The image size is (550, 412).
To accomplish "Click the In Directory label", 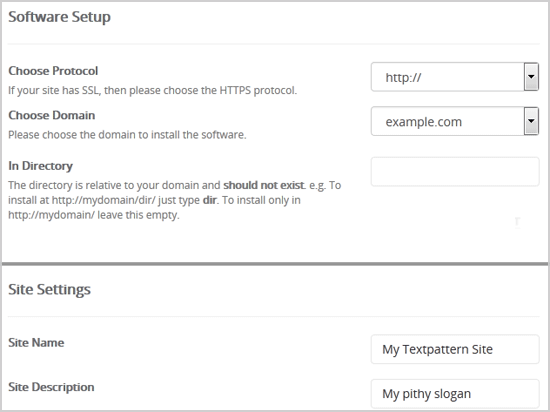I will (x=40, y=166).
